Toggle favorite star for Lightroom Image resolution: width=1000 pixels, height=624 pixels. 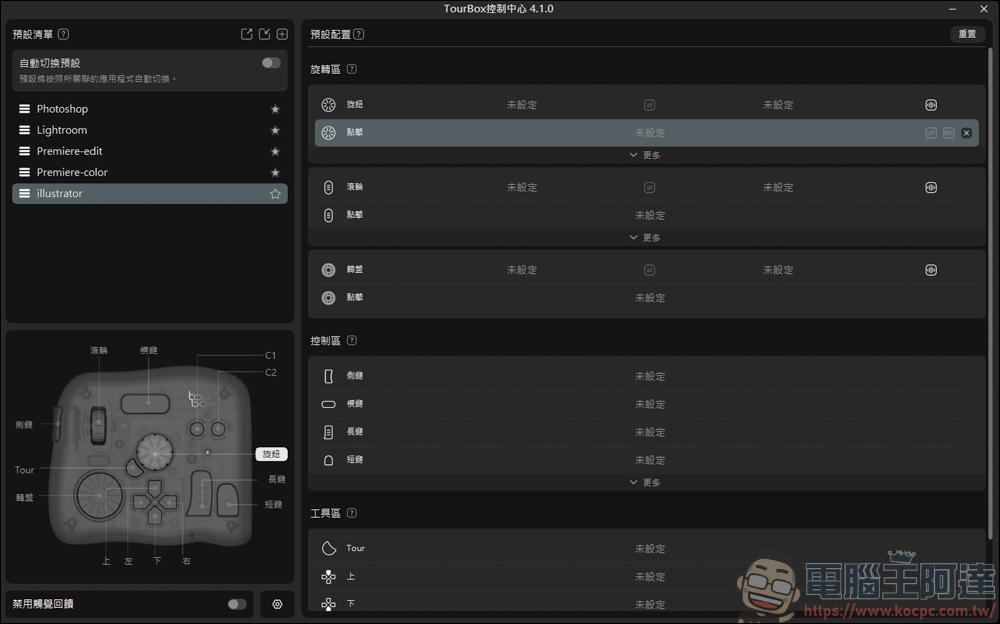click(276, 130)
